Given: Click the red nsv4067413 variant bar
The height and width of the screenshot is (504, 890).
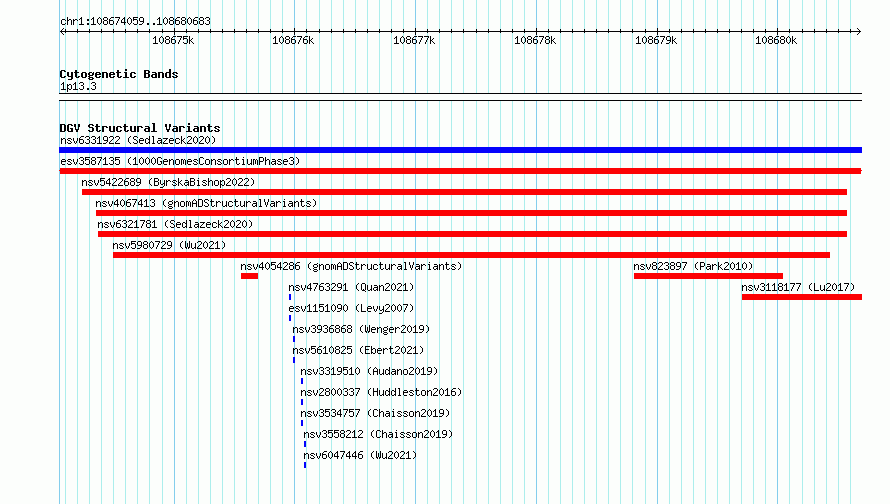Looking at the screenshot, I should [x=471, y=213].
